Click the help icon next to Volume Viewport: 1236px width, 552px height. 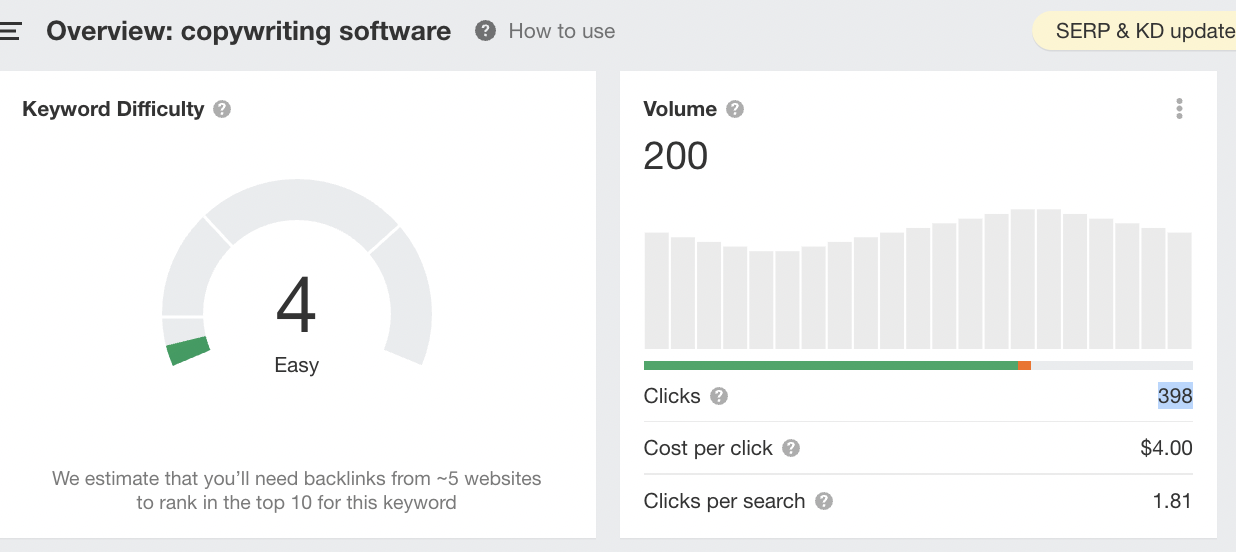tap(735, 109)
